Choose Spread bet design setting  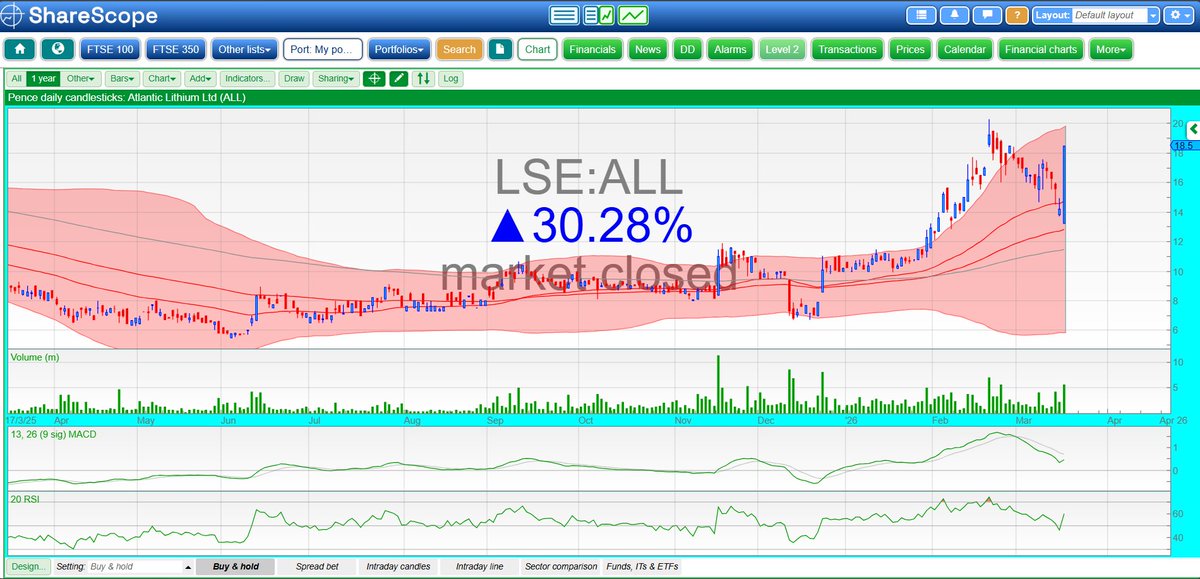click(x=318, y=566)
